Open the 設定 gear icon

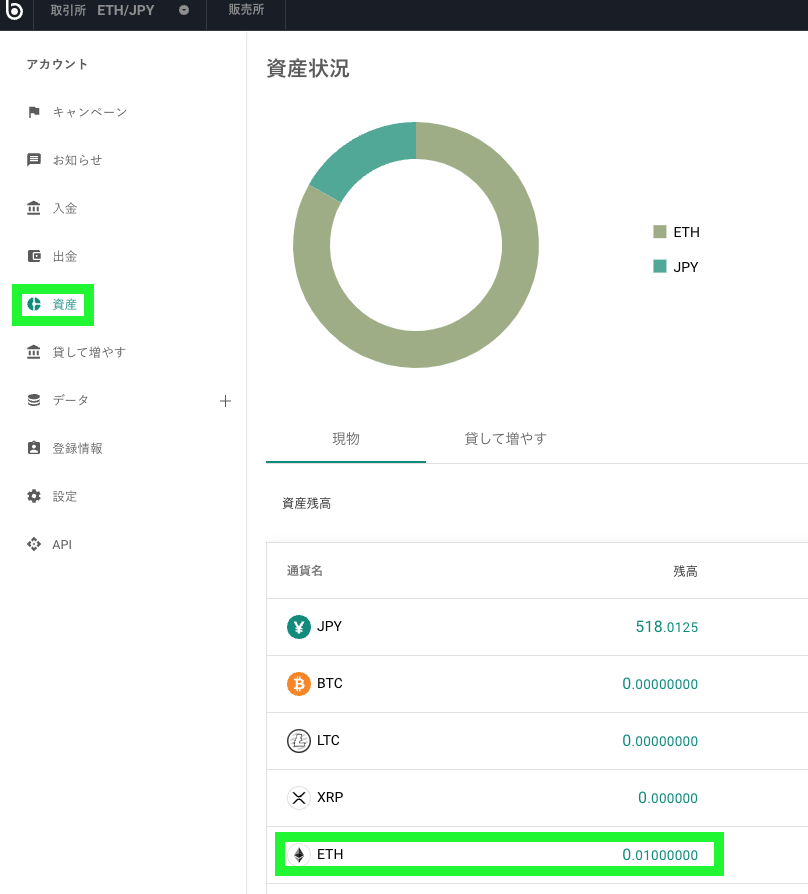click(34, 496)
